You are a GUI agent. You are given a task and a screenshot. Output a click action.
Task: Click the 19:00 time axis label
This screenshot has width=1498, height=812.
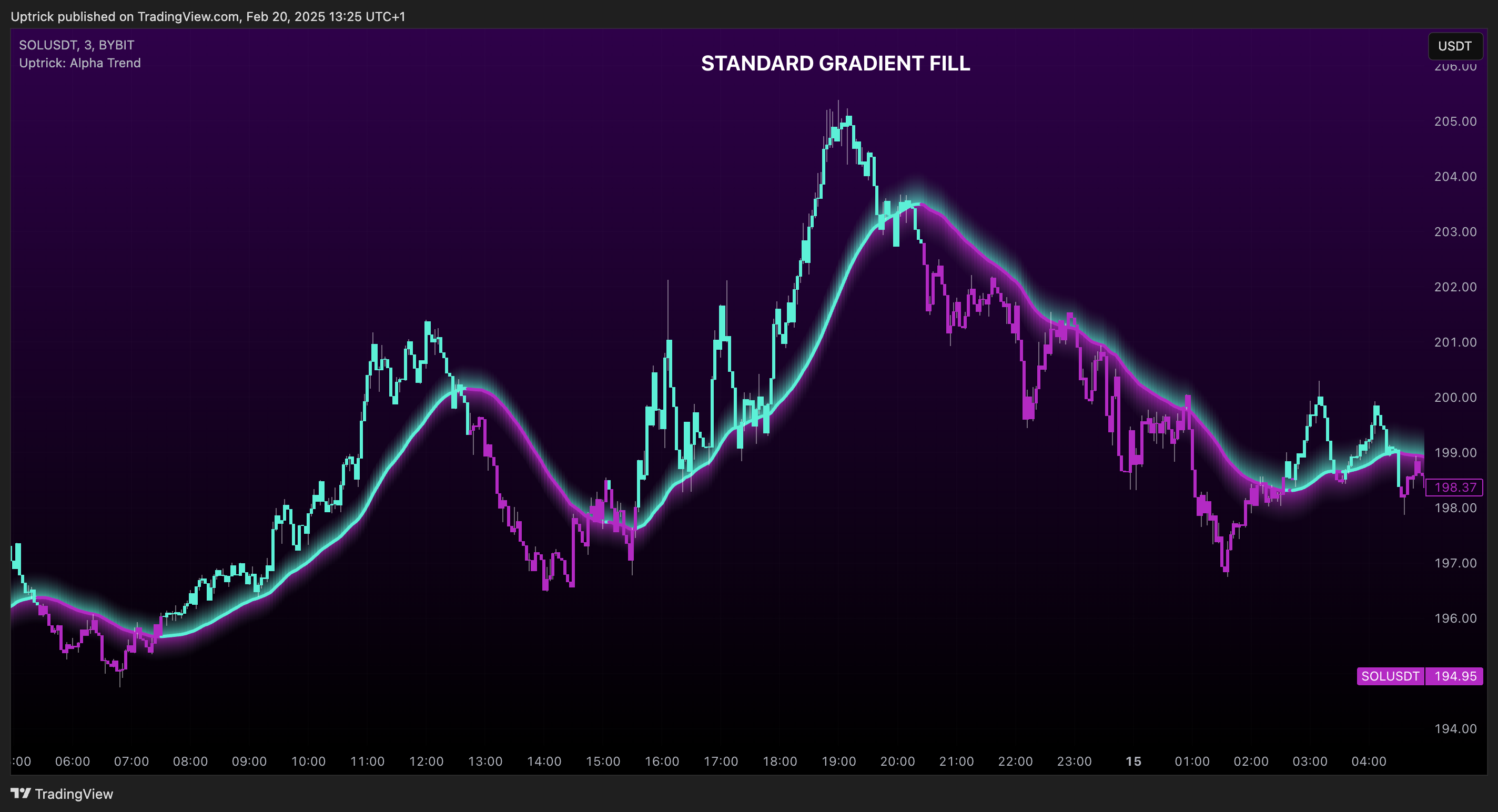pyautogui.click(x=838, y=762)
